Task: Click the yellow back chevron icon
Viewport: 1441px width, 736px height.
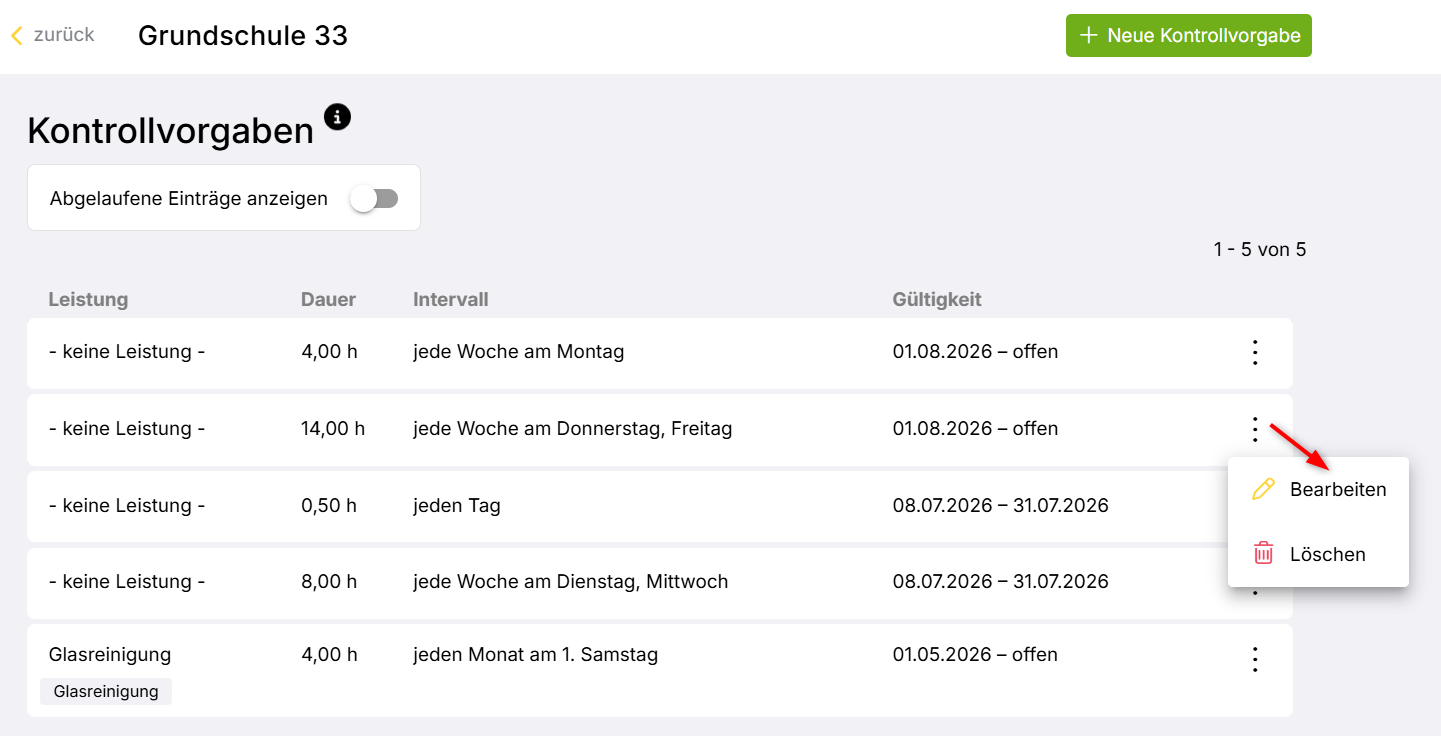Action: tap(17, 36)
